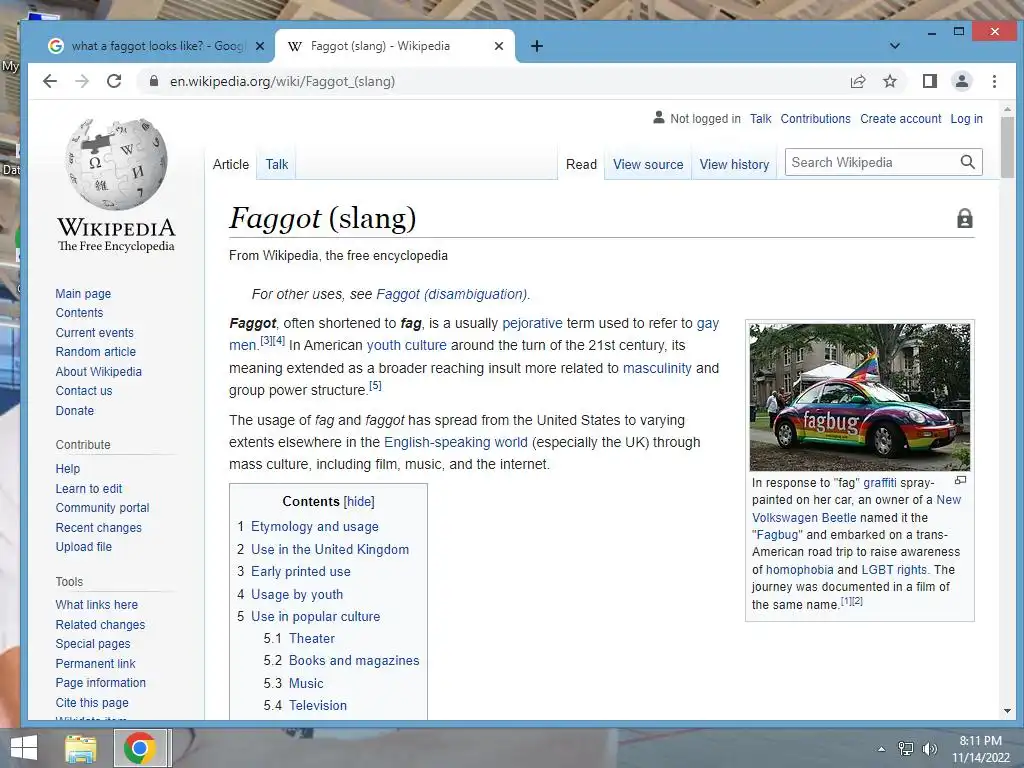Open the View history tab
This screenshot has width=1024, height=768.
734,165
